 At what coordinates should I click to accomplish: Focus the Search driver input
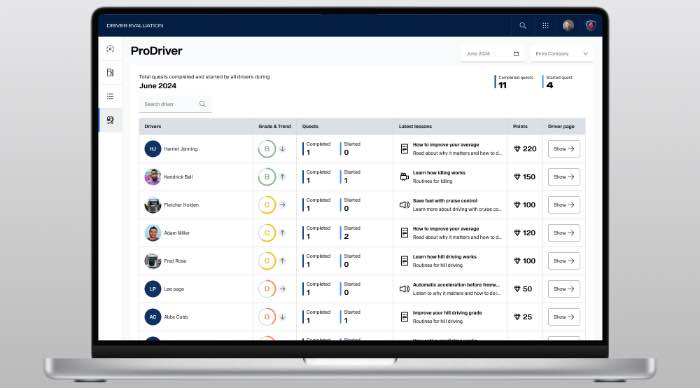click(175, 104)
